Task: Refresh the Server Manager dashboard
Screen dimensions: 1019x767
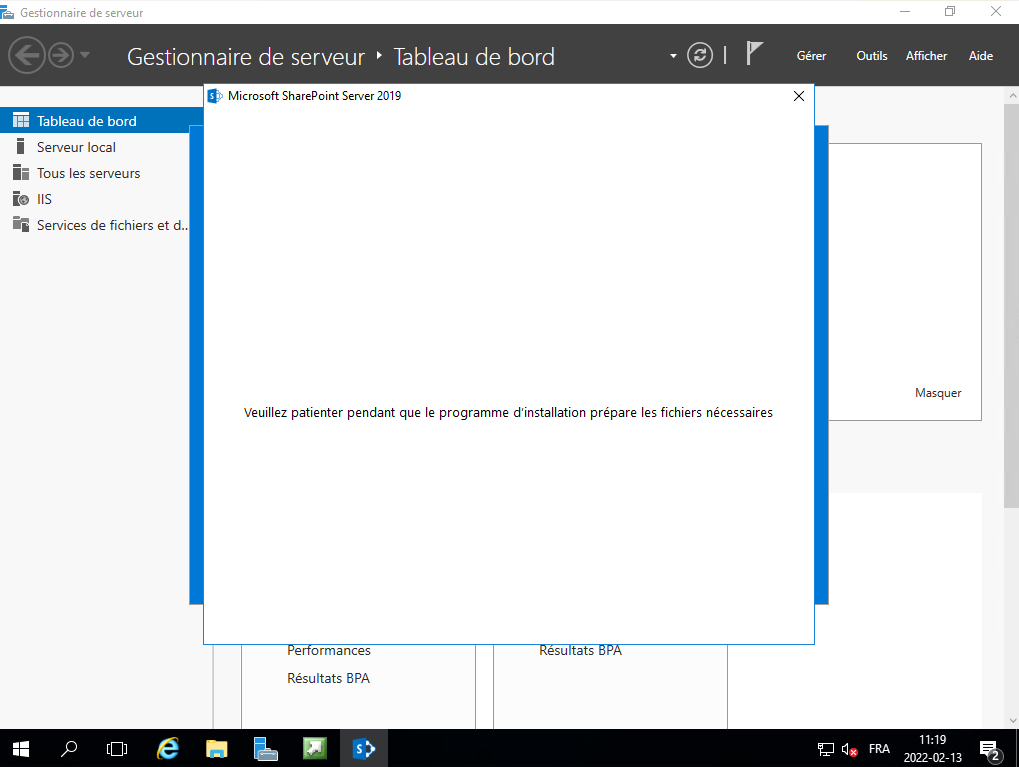Action: click(700, 55)
